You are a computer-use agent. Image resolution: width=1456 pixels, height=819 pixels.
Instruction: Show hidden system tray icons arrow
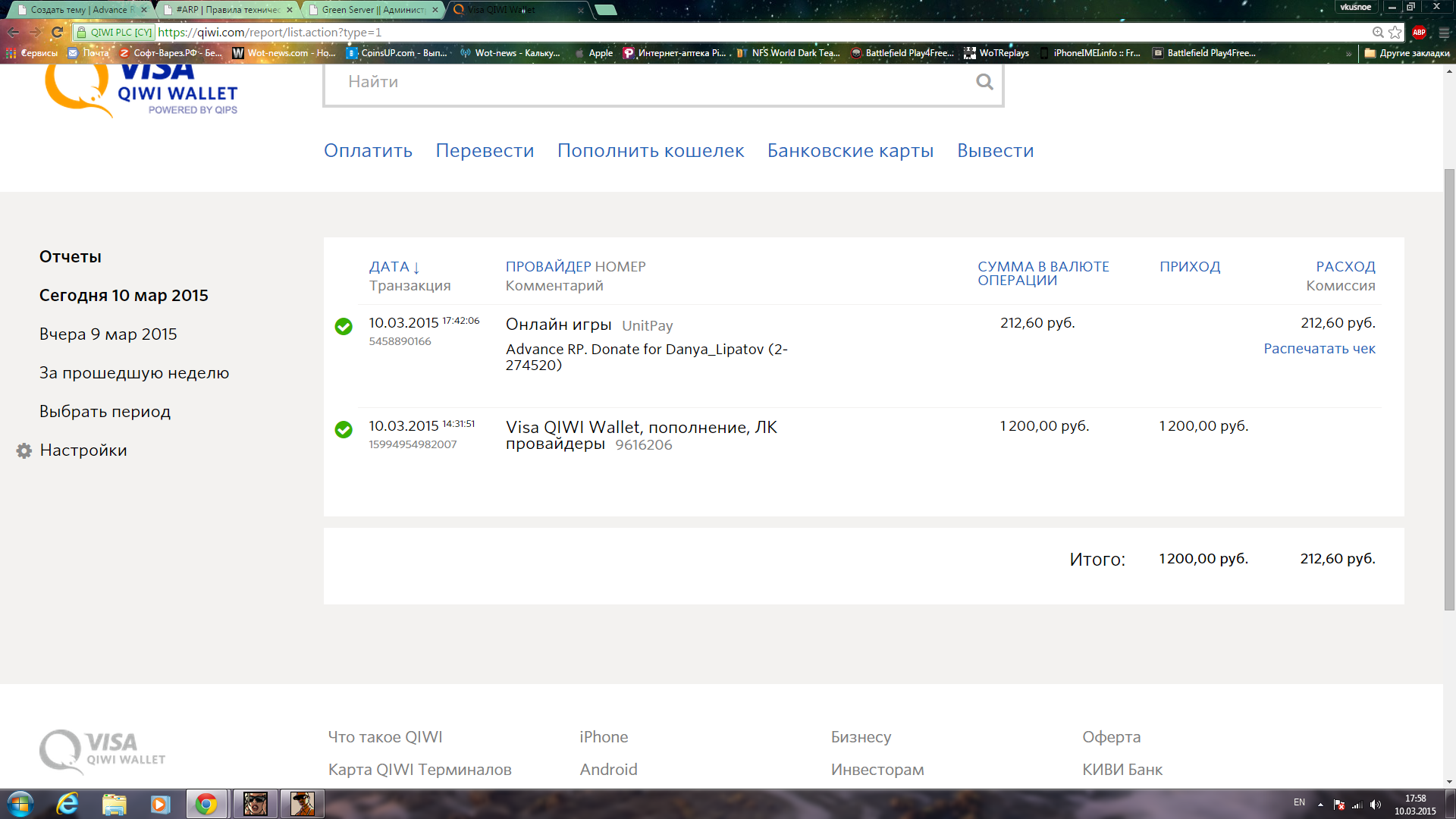1320,804
